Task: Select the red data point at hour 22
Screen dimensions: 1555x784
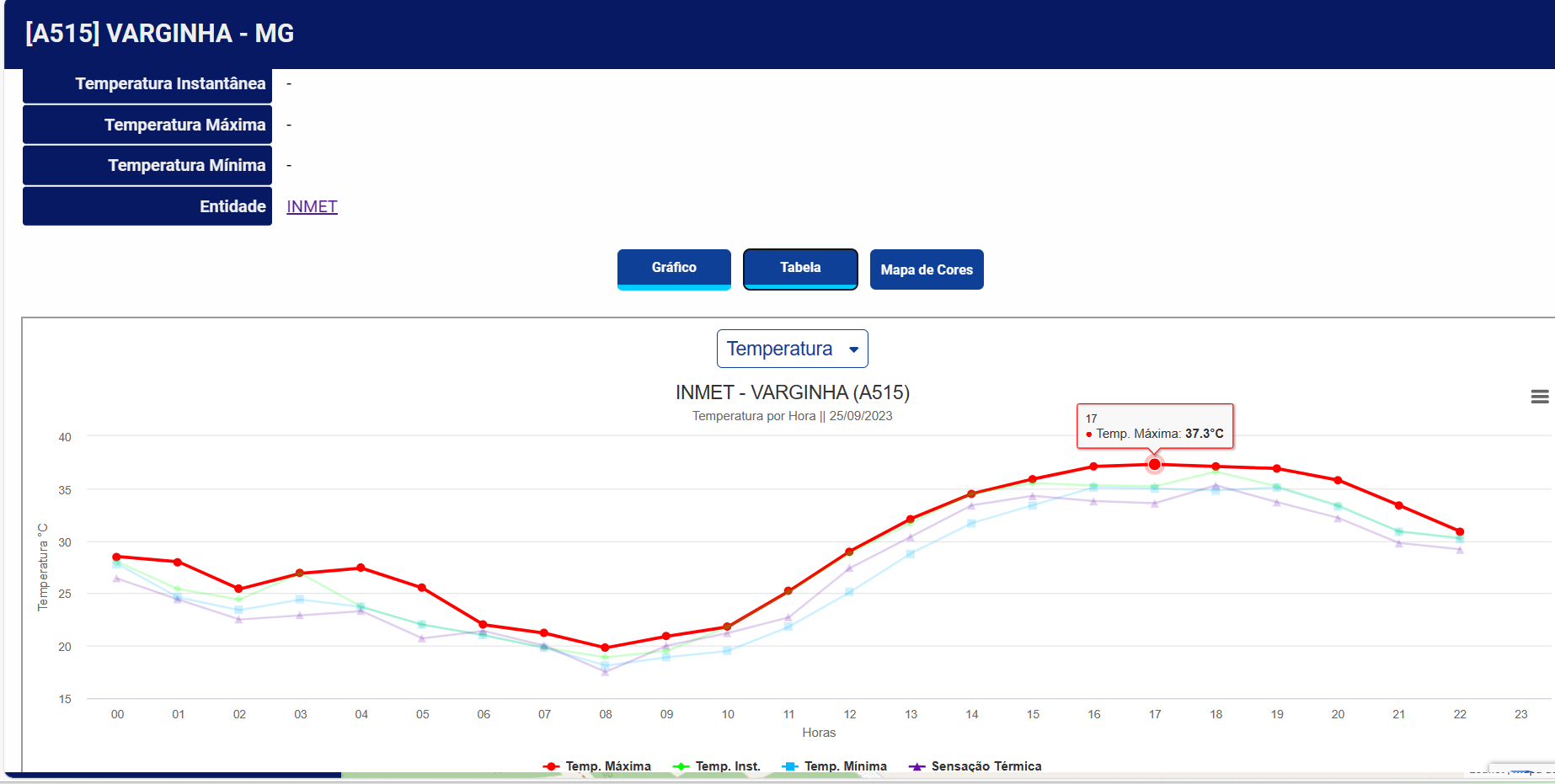Action: (x=1460, y=531)
